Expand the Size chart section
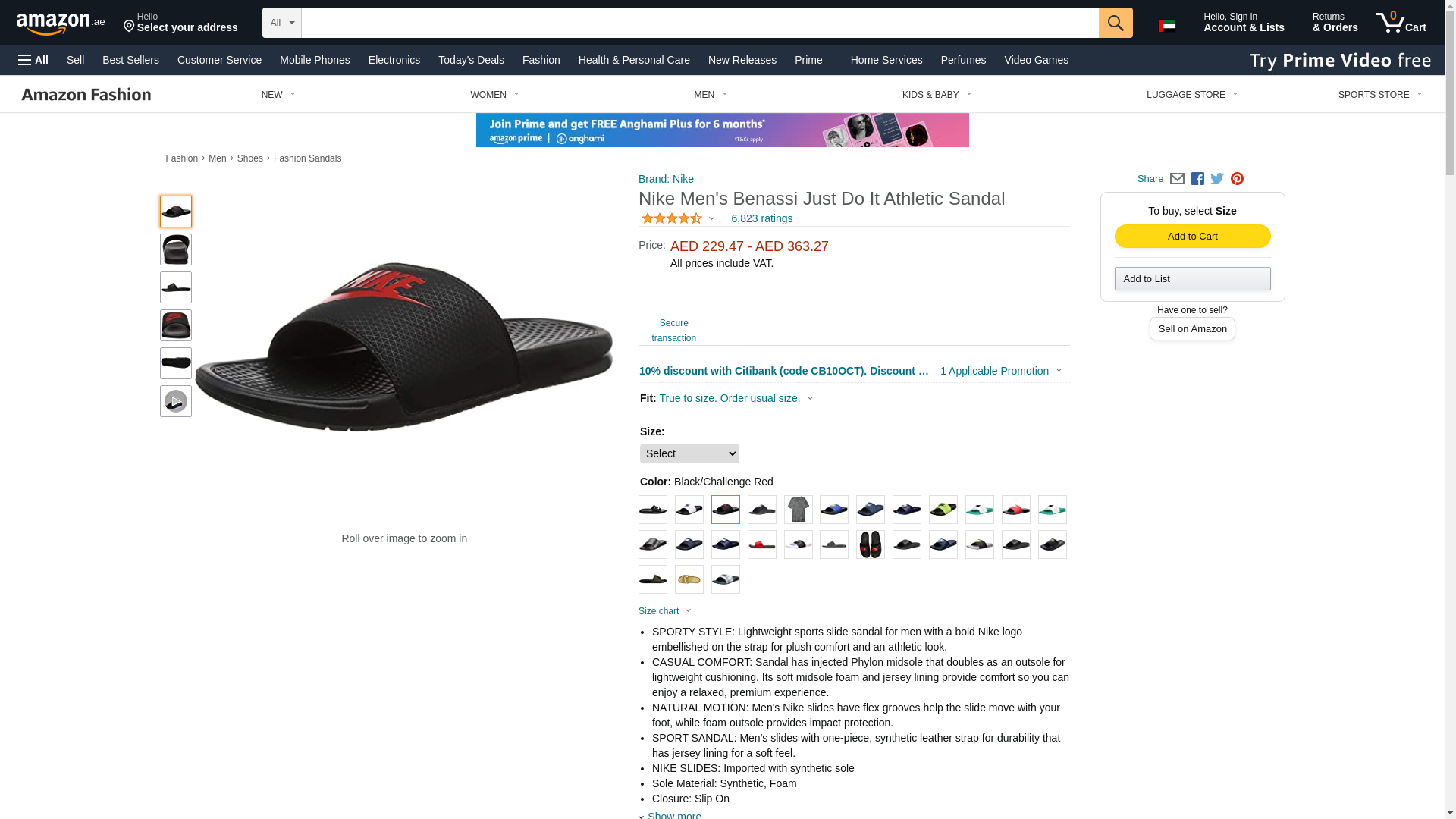 pos(665,611)
